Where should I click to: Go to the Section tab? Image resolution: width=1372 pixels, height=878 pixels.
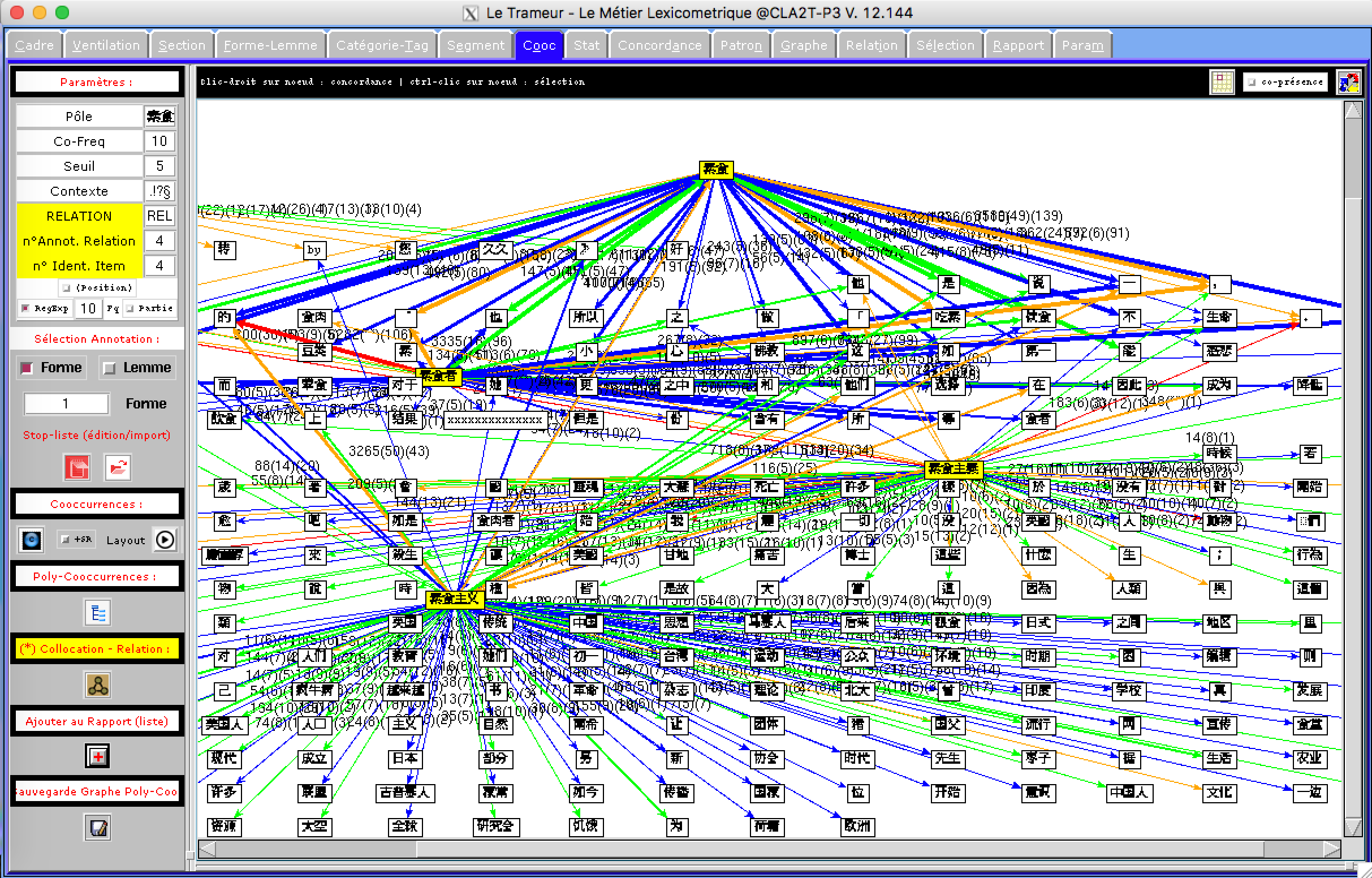pyautogui.click(x=182, y=45)
